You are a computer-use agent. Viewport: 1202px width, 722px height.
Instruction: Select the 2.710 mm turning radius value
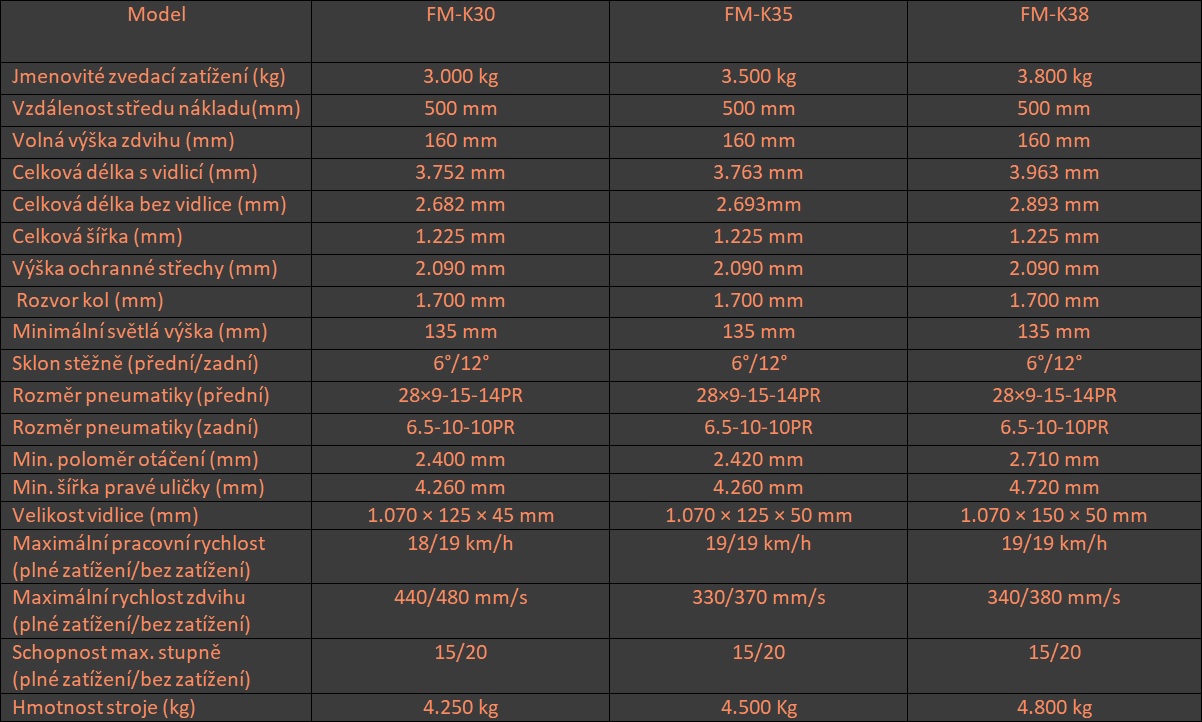pyautogui.click(x=1054, y=460)
